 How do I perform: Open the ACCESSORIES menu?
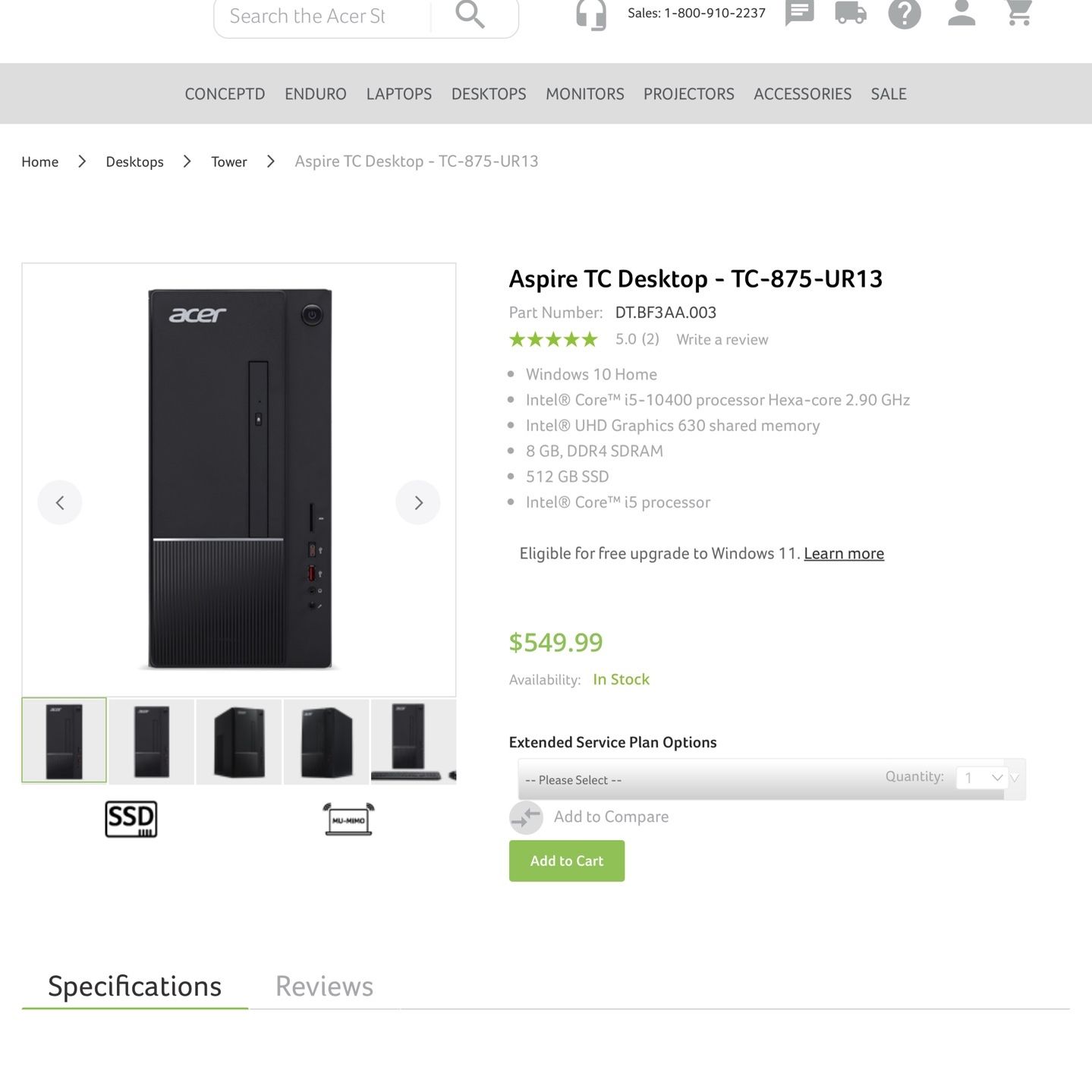pos(803,94)
